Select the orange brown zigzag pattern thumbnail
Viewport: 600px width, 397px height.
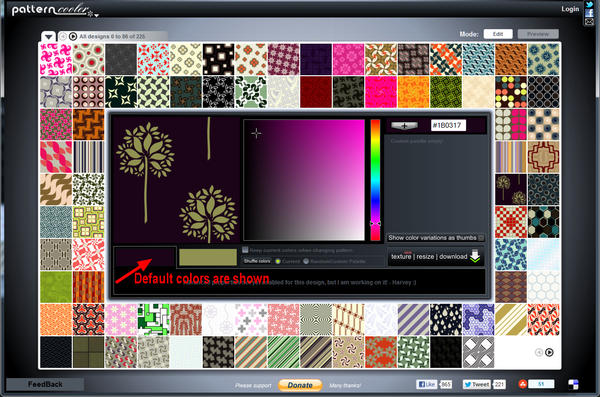point(88,124)
